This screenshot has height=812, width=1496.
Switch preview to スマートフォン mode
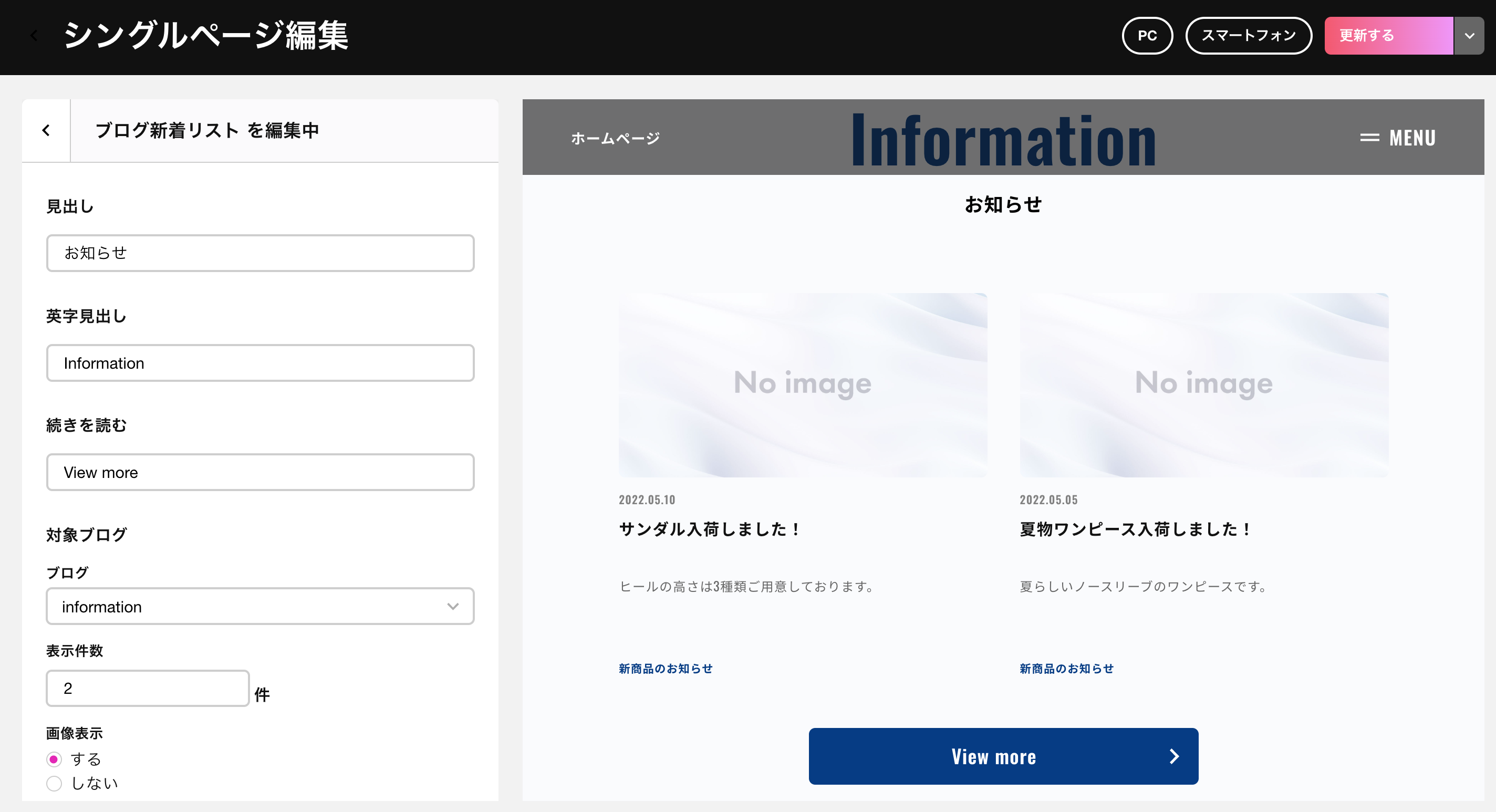coord(1249,35)
